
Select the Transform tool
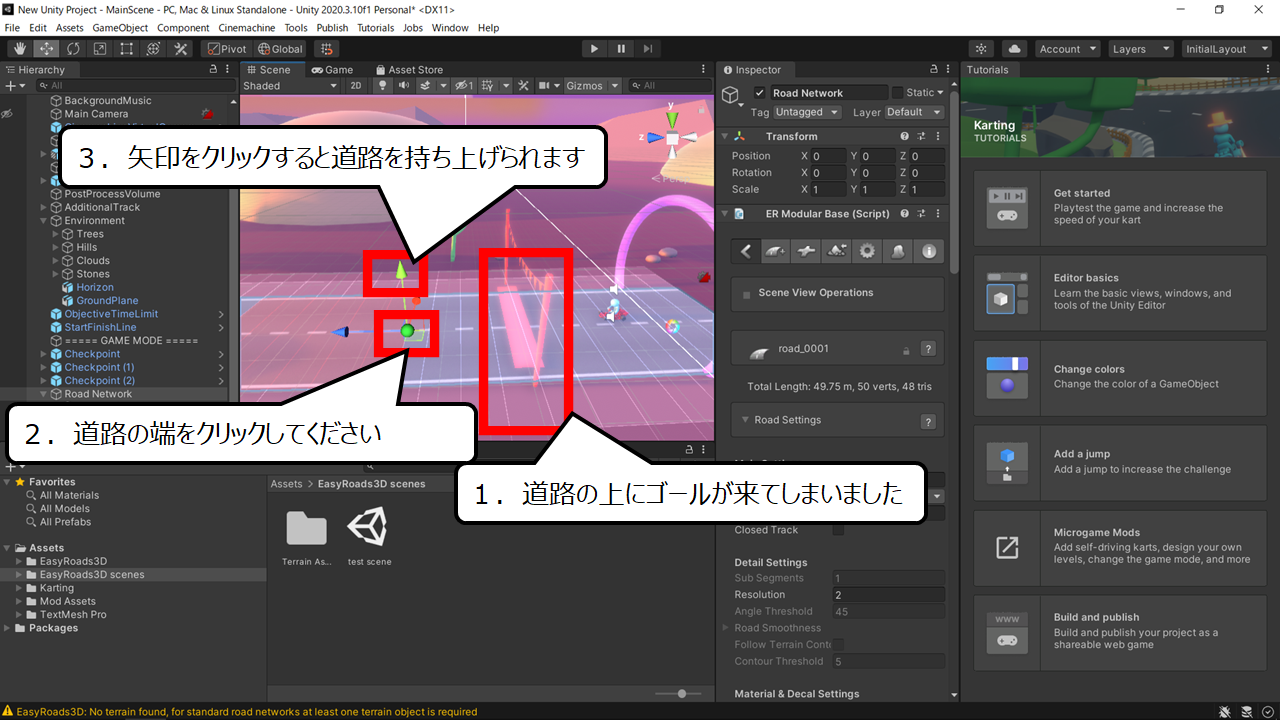[154, 49]
